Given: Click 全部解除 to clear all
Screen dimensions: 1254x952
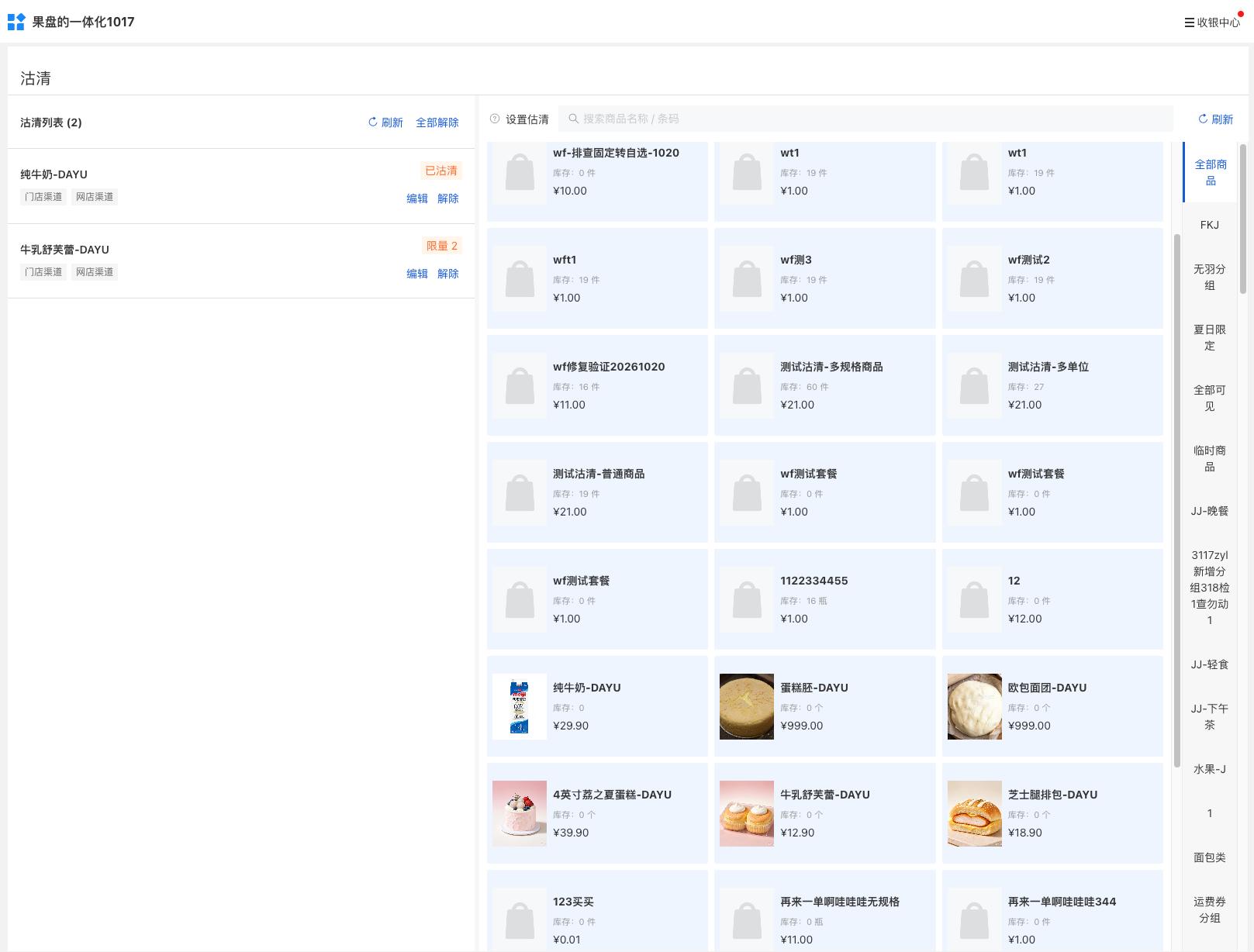Looking at the screenshot, I should coord(437,122).
